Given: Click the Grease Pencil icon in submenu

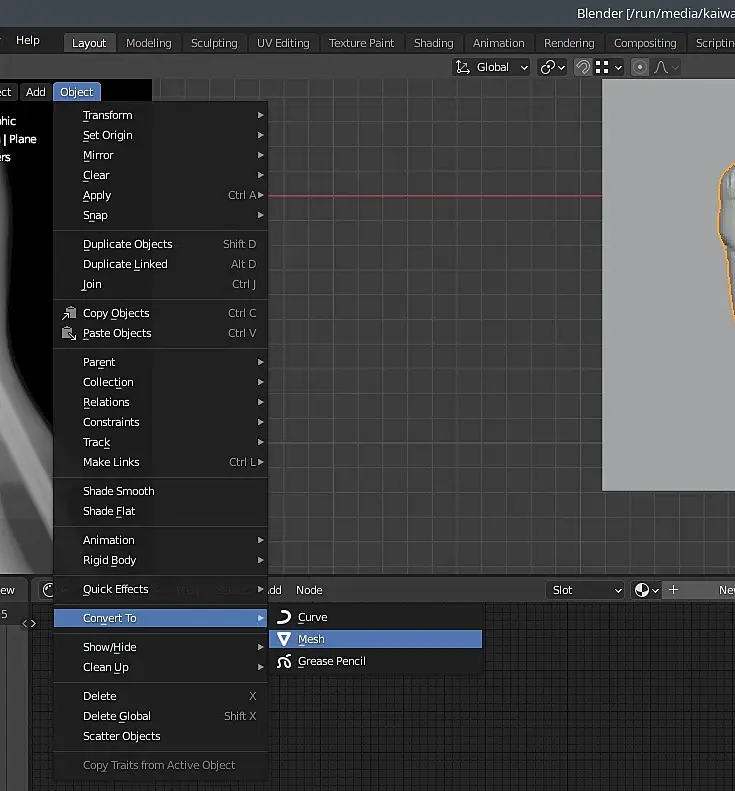Looking at the screenshot, I should [x=284, y=661].
